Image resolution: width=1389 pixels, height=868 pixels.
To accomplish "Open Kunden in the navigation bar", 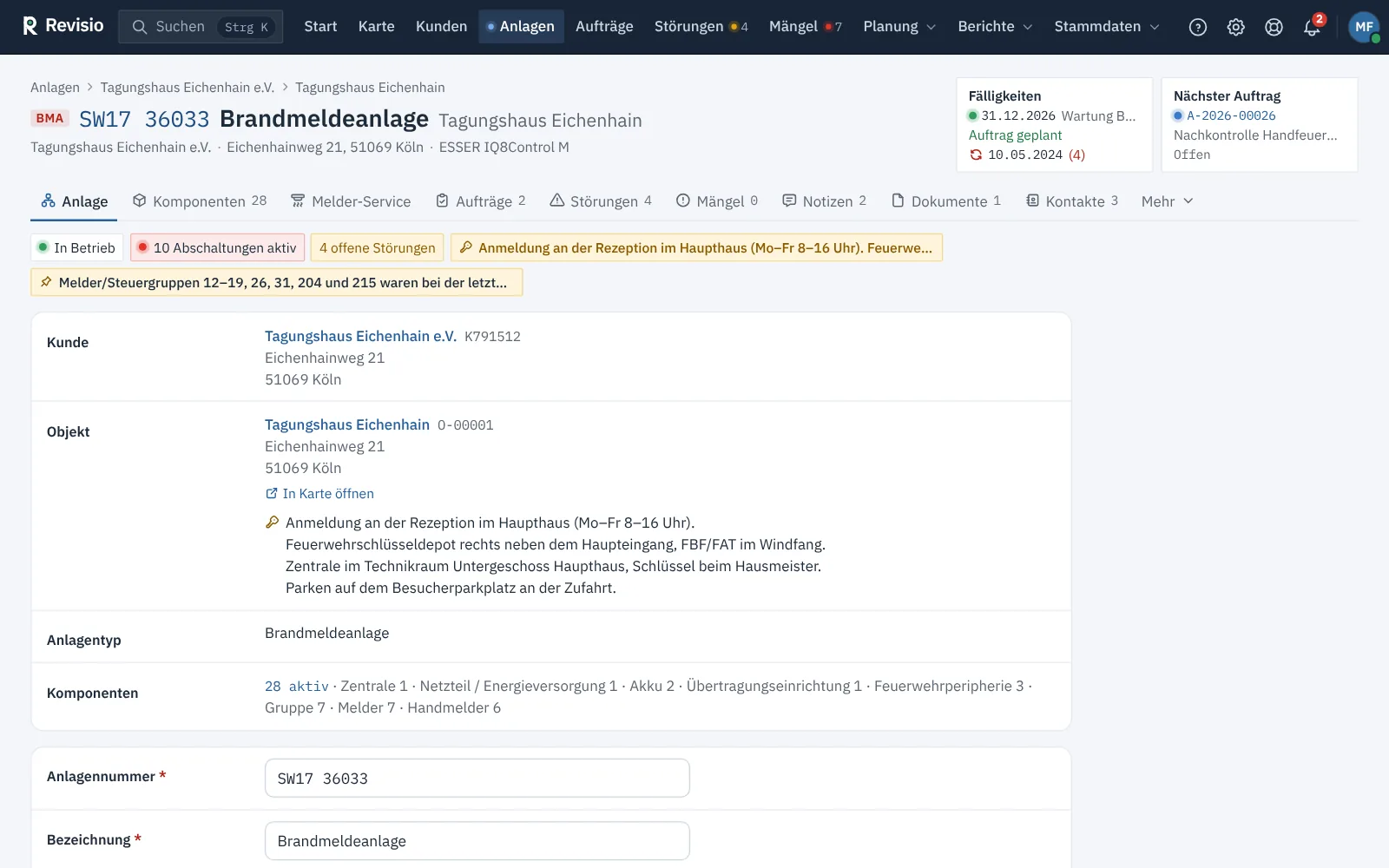I will pos(441,27).
